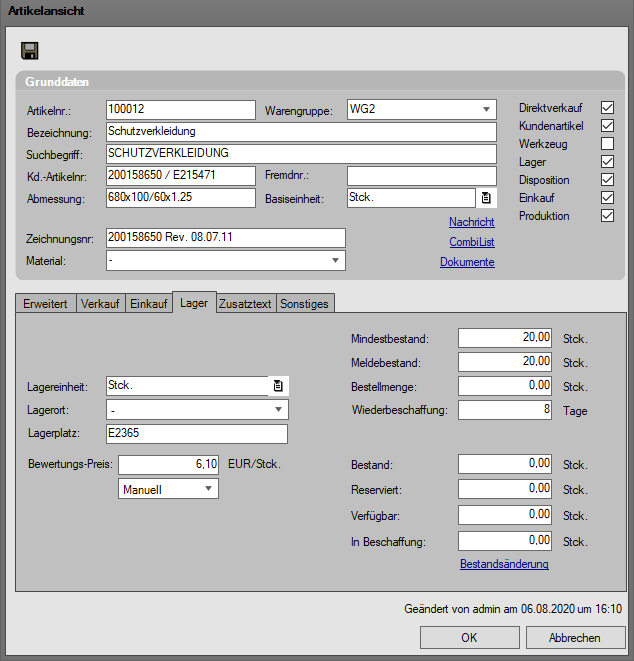Expand the Warengruppe dropdown
The image size is (634, 661).
486,110
